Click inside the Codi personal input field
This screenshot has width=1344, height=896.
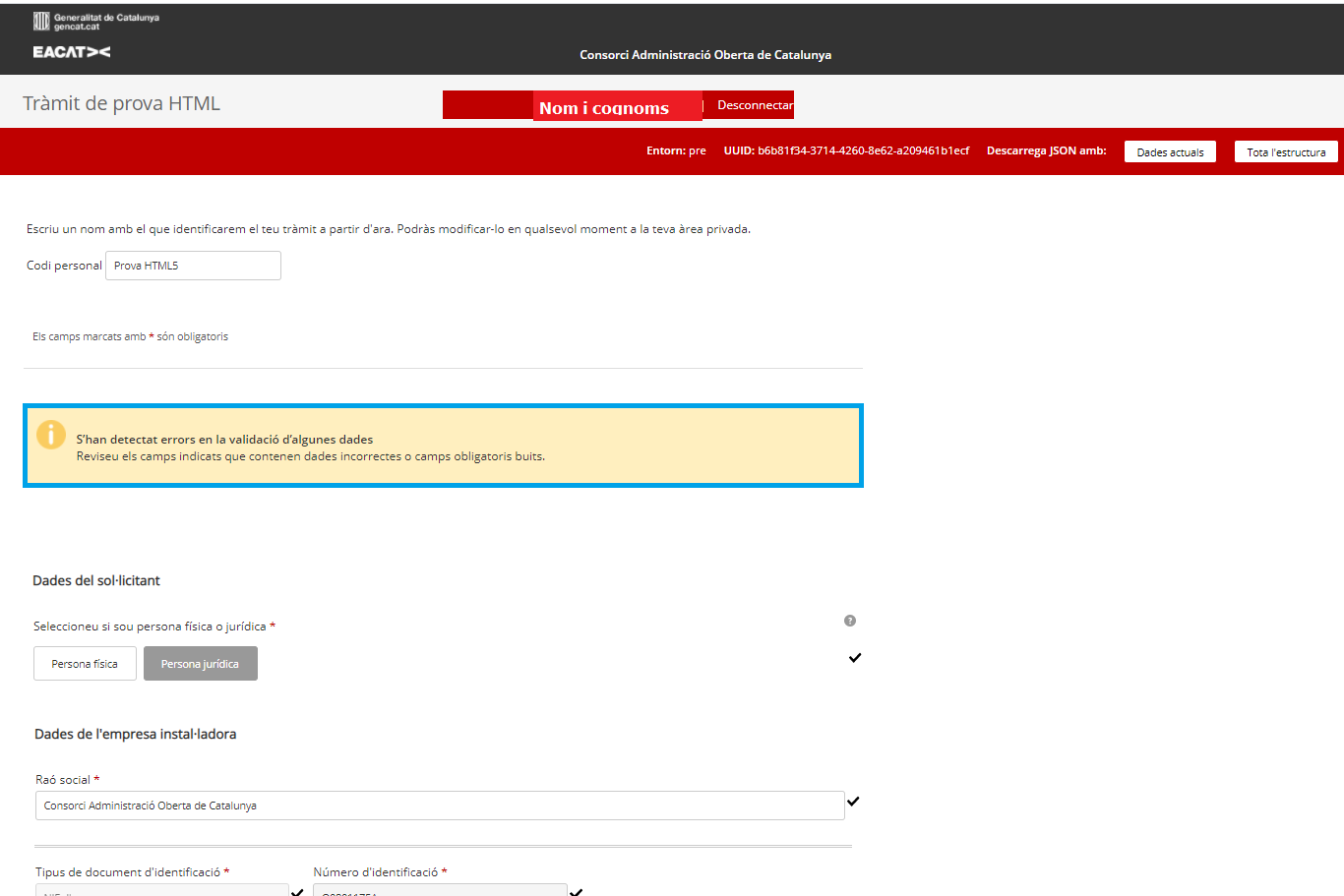[192, 265]
